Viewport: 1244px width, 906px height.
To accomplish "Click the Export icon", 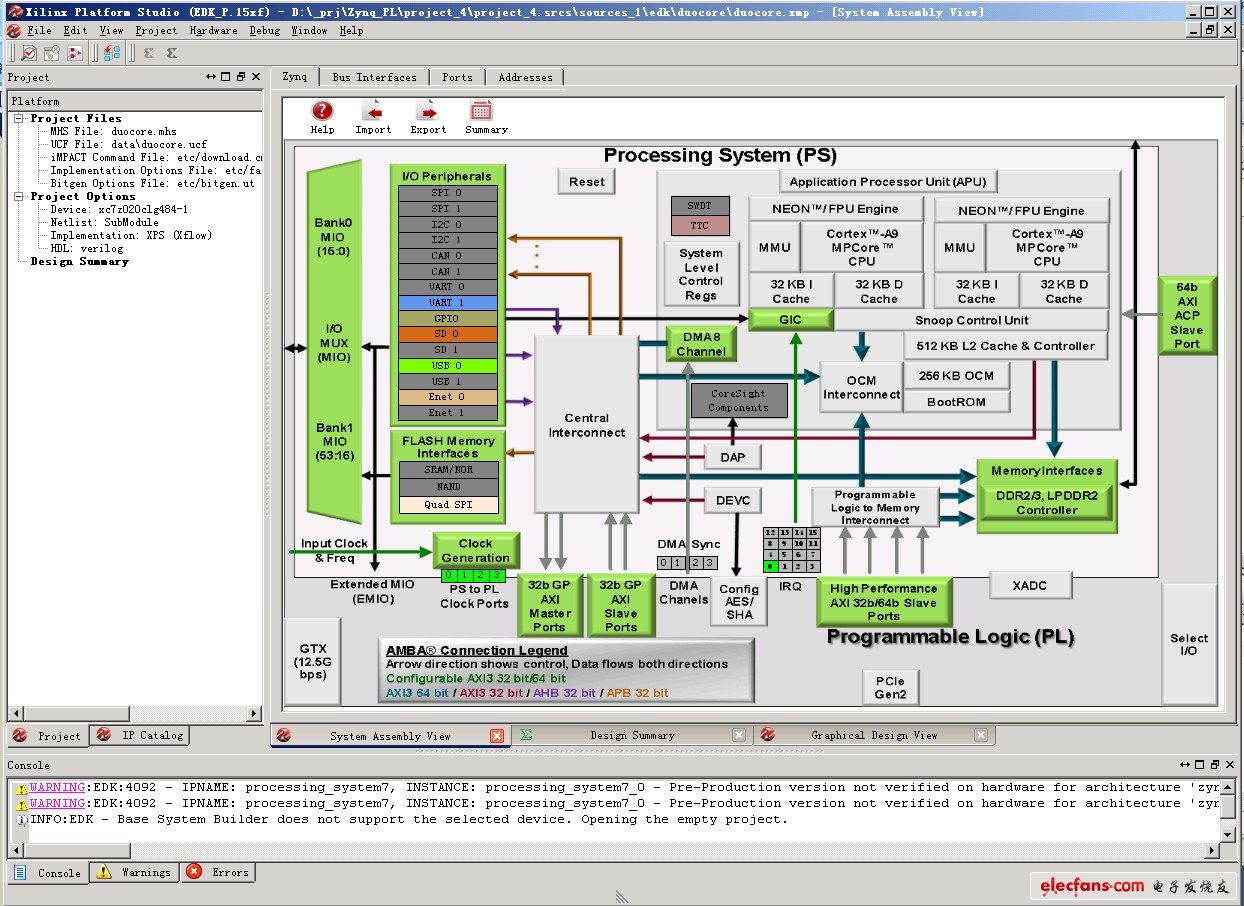I will tap(428, 112).
